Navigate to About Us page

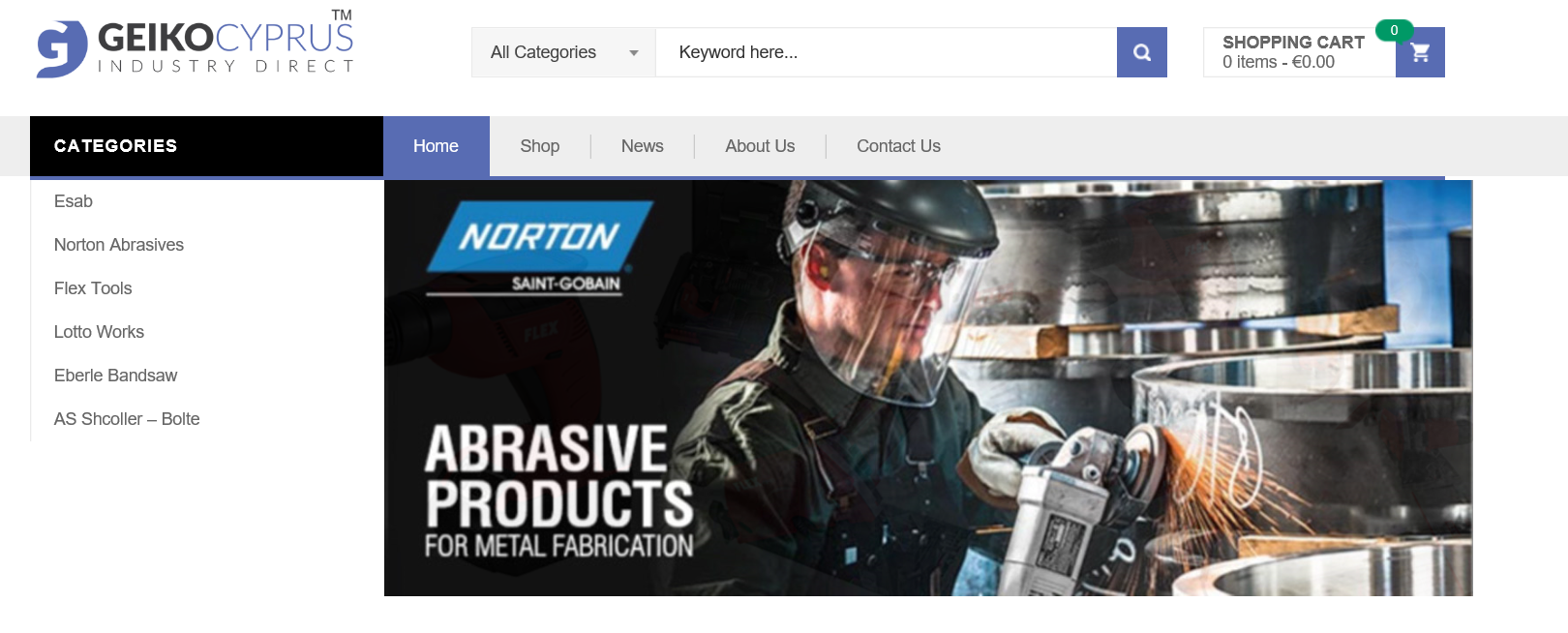[x=760, y=146]
